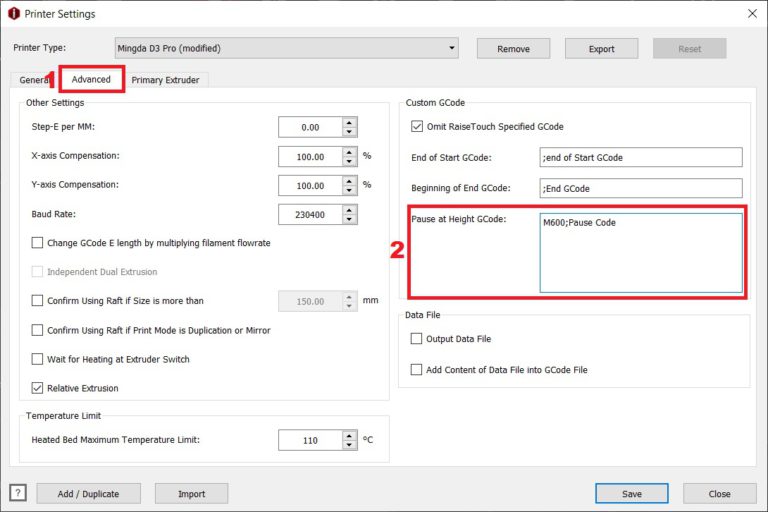Image resolution: width=768 pixels, height=512 pixels.
Task: Open the Printer Type dropdown
Action: (x=287, y=48)
